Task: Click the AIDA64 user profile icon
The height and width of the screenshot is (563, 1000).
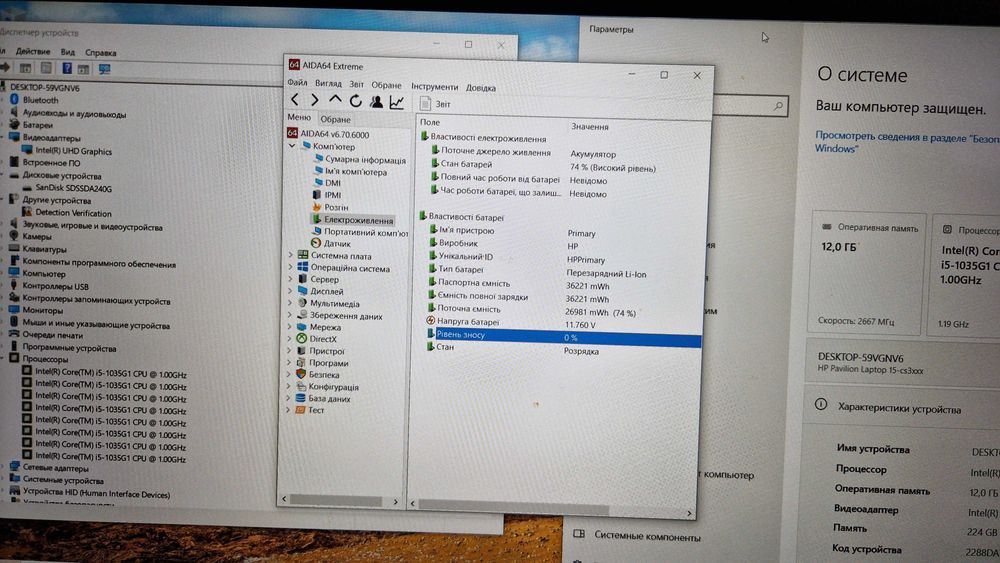Action: click(x=376, y=101)
